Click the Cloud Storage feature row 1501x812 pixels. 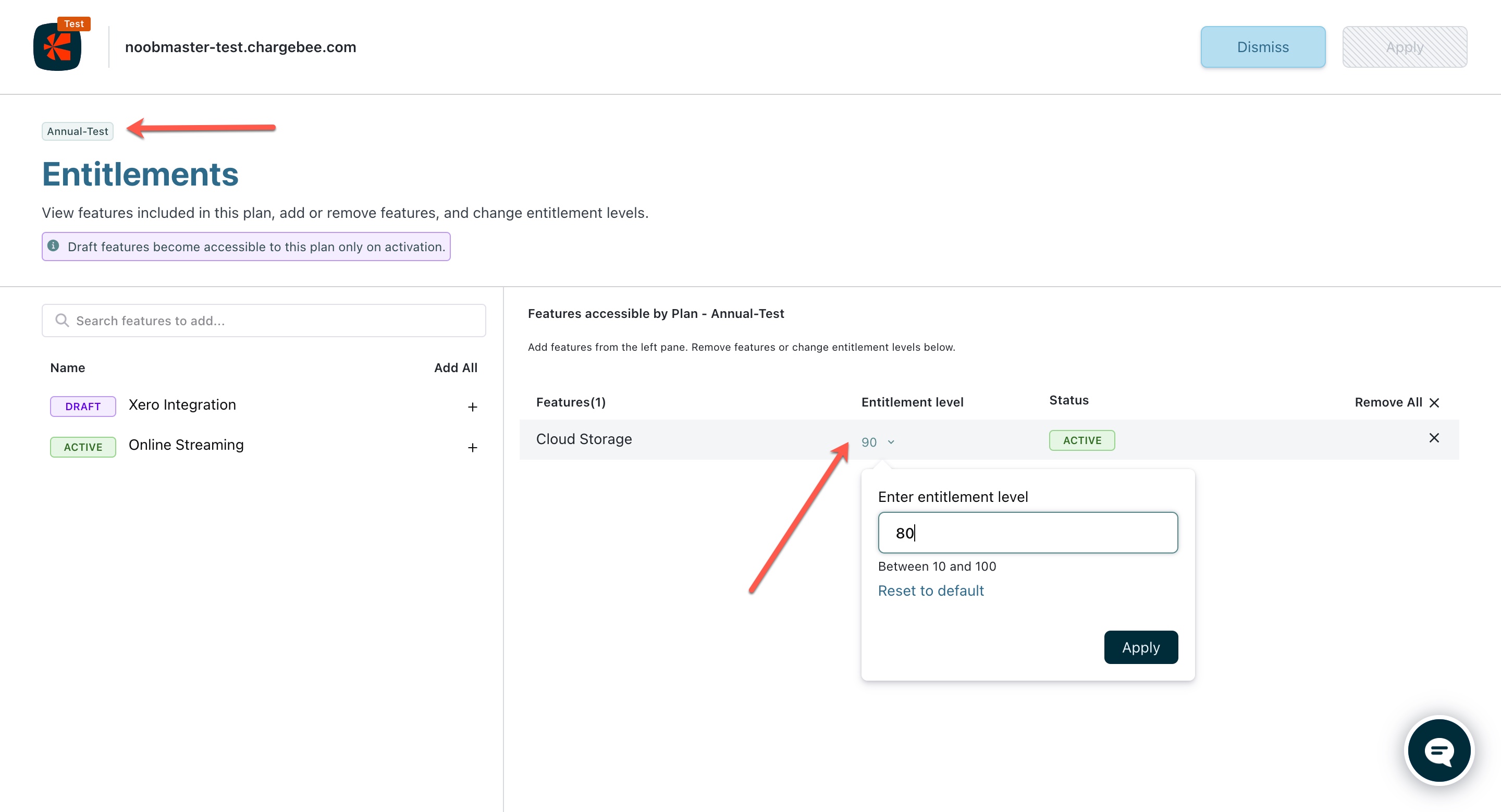[584, 439]
